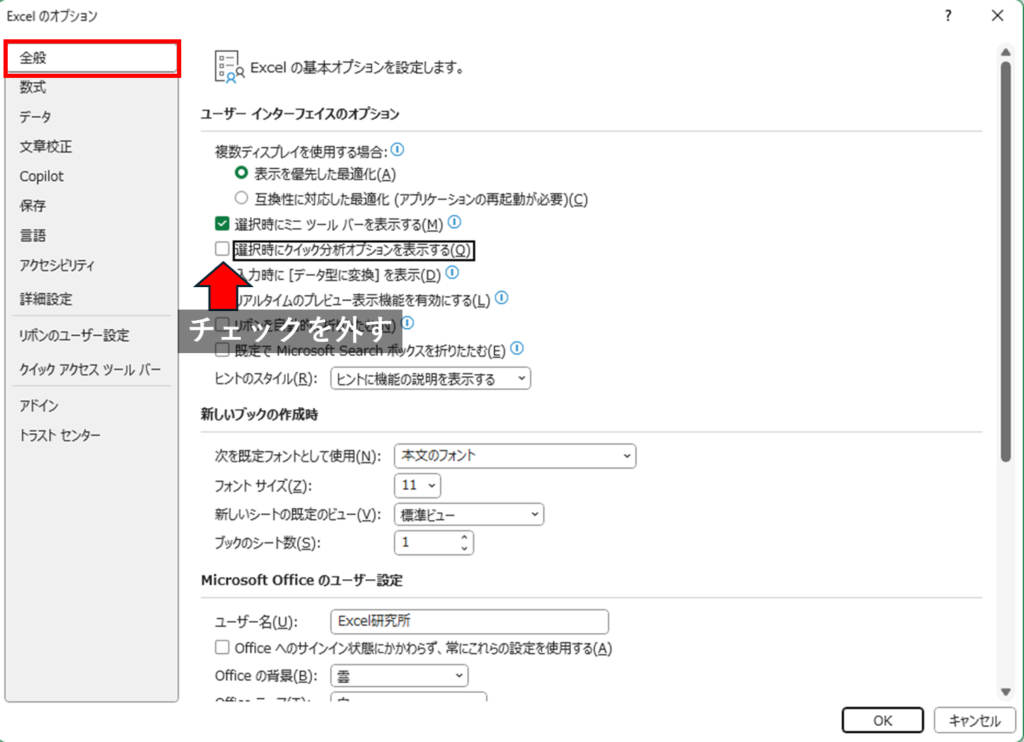Open the フォント サイズ dropdown showing 11
The height and width of the screenshot is (742, 1024).
418,485
